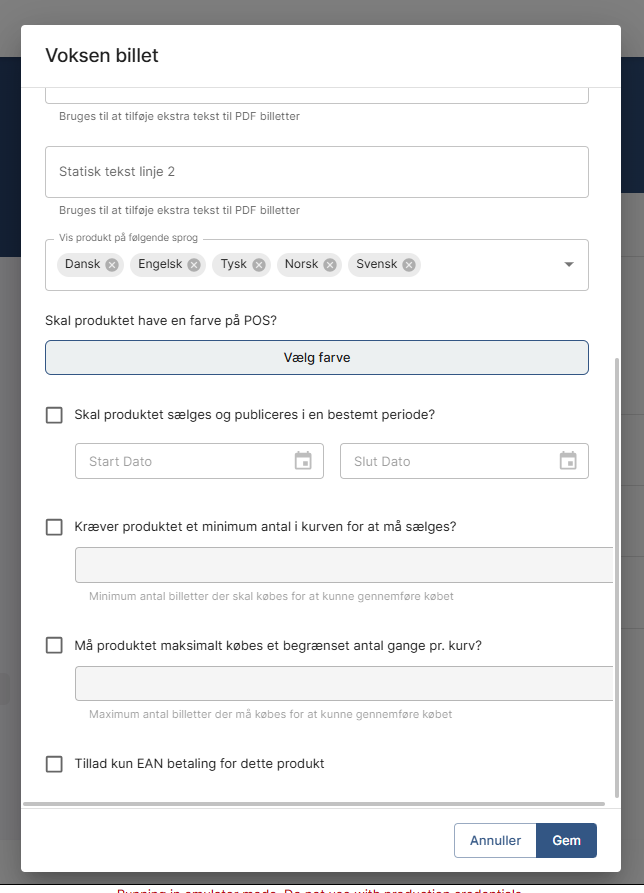The height and width of the screenshot is (893, 644).
Task: Remove the Tysk language chip
Action: pos(259,265)
